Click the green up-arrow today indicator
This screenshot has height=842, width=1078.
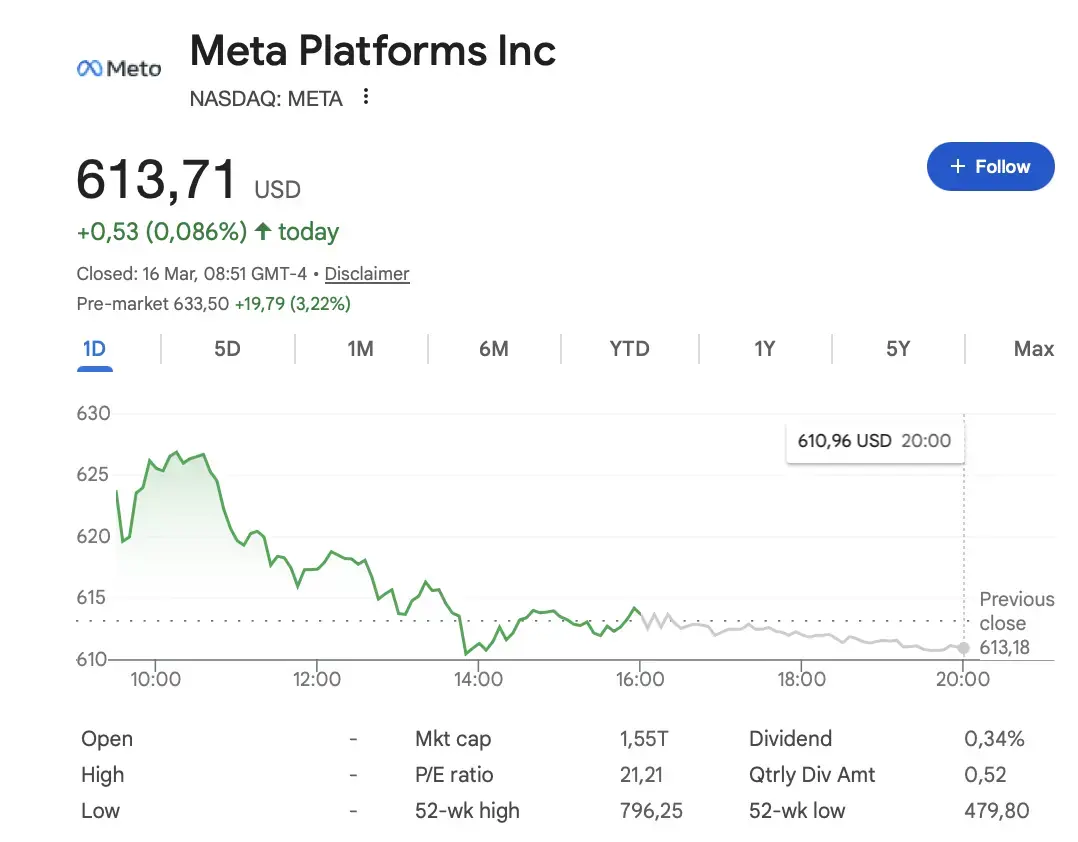(x=263, y=232)
